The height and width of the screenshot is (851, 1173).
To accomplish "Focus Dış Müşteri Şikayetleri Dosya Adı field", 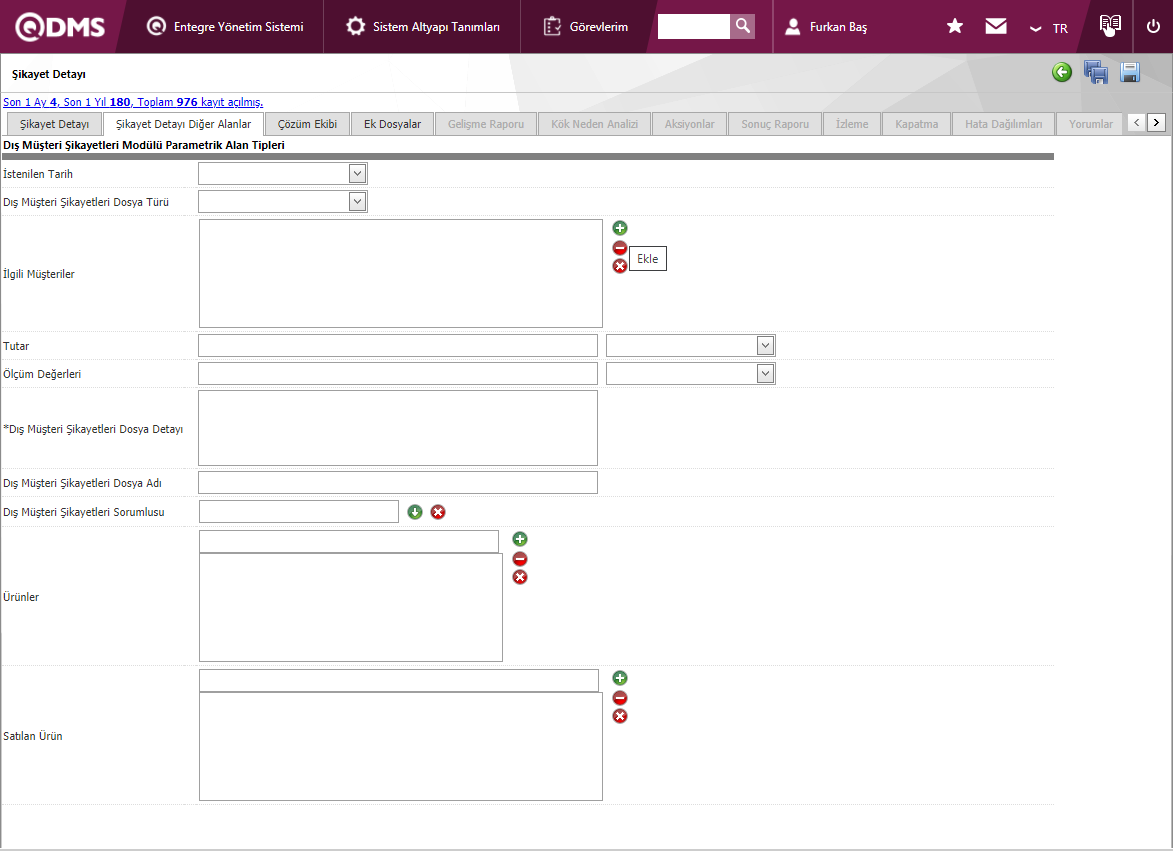I will pos(398,482).
